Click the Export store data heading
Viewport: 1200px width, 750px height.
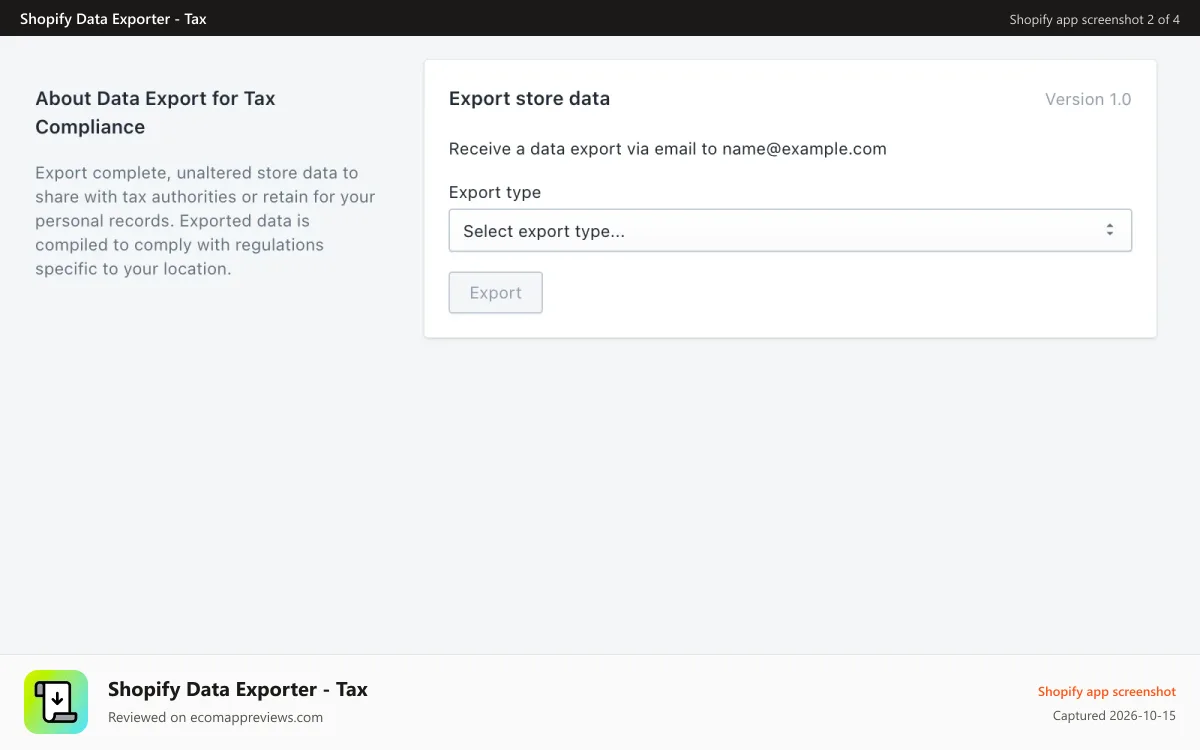coord(529,99)
